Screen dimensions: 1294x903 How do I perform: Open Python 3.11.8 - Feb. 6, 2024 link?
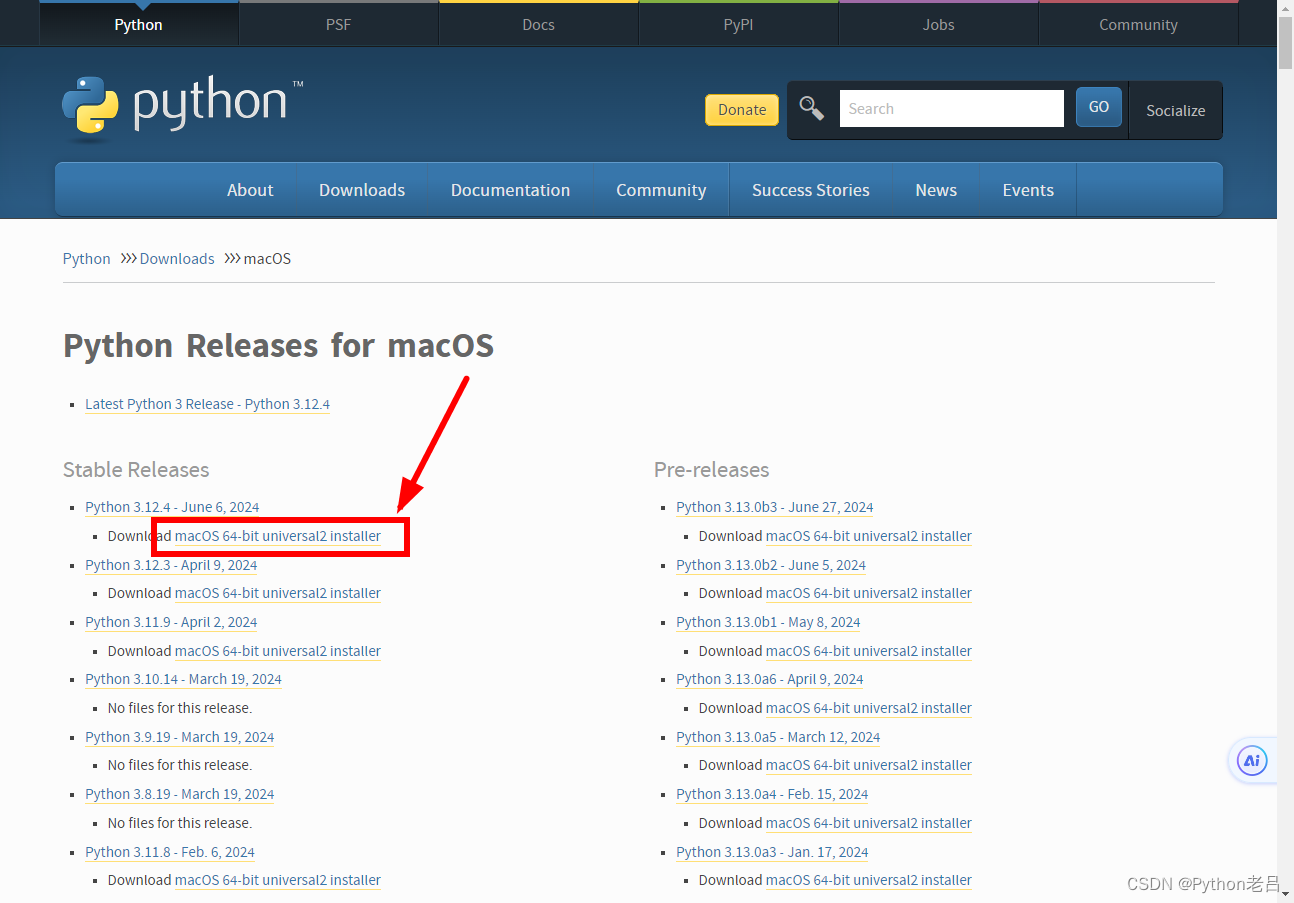tap(170, 852)
